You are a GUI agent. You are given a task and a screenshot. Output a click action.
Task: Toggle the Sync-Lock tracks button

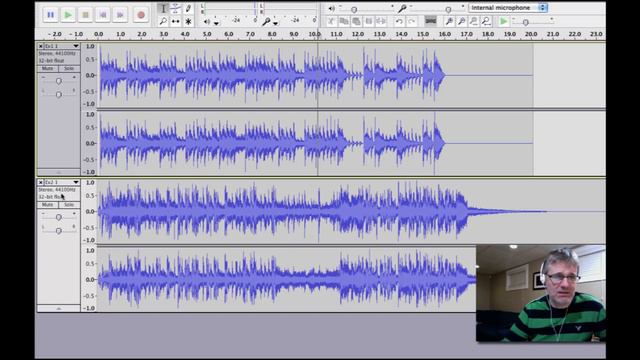(431, 21)
